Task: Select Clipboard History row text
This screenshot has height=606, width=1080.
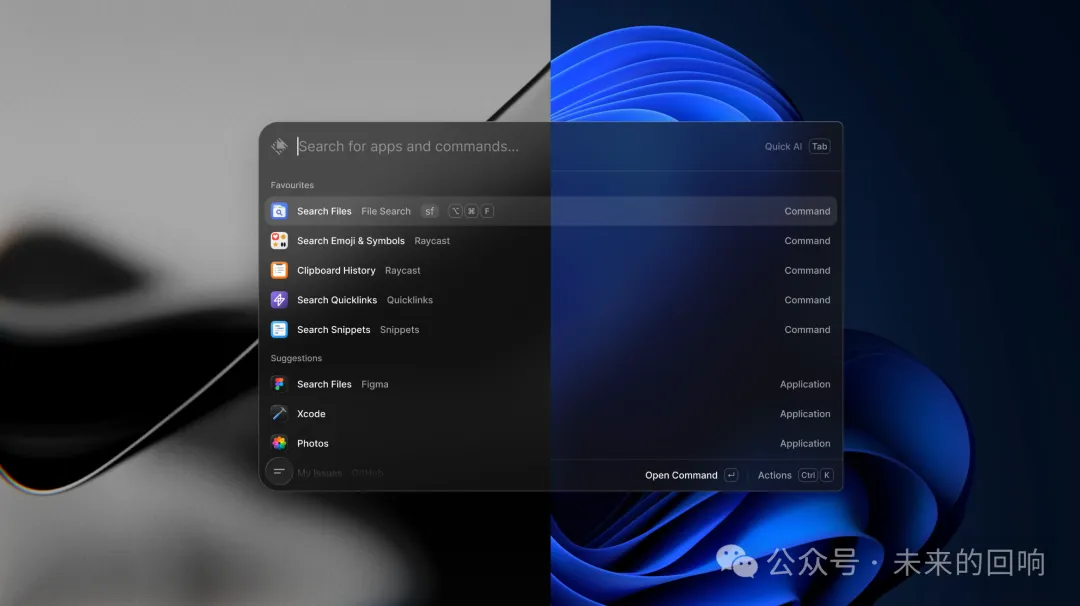Action: 336,271
